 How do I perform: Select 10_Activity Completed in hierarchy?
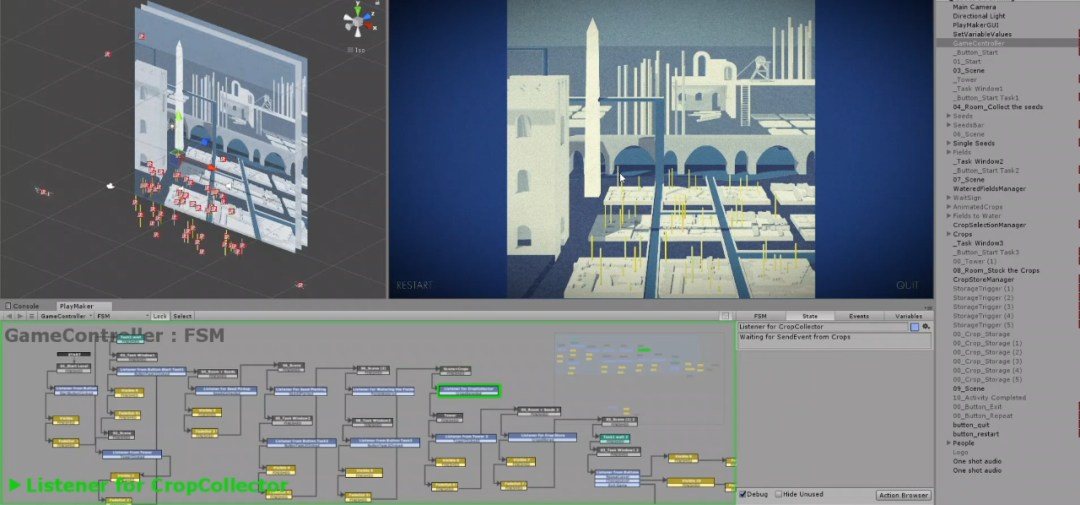(989, 398)
